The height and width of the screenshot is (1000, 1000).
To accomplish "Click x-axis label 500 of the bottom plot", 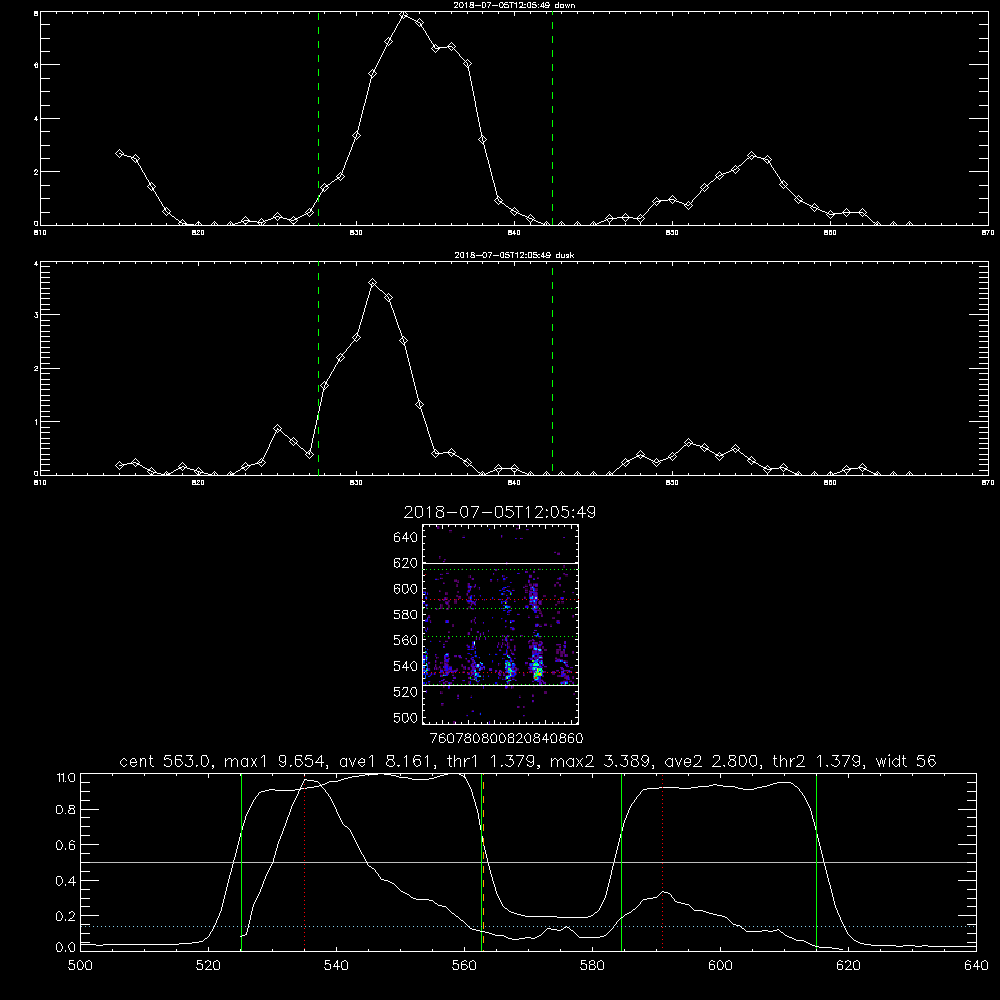I will click(x=80, y=966).
